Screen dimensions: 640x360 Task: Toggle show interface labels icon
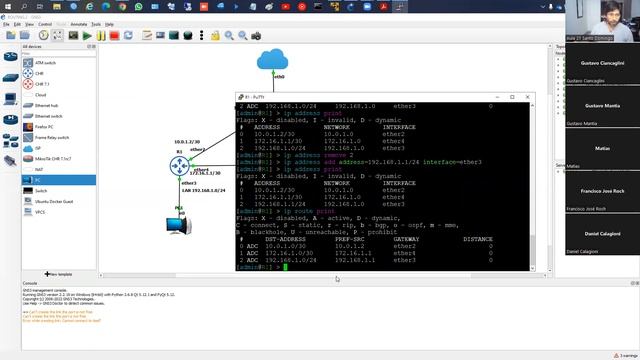58,36
